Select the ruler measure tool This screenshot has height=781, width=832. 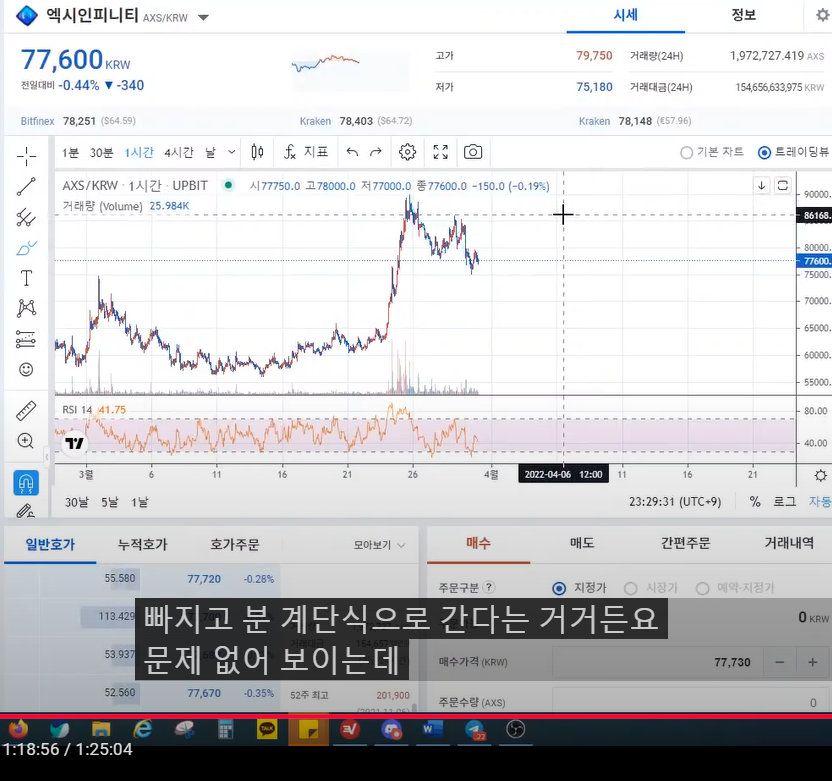(x=26, y=411)
